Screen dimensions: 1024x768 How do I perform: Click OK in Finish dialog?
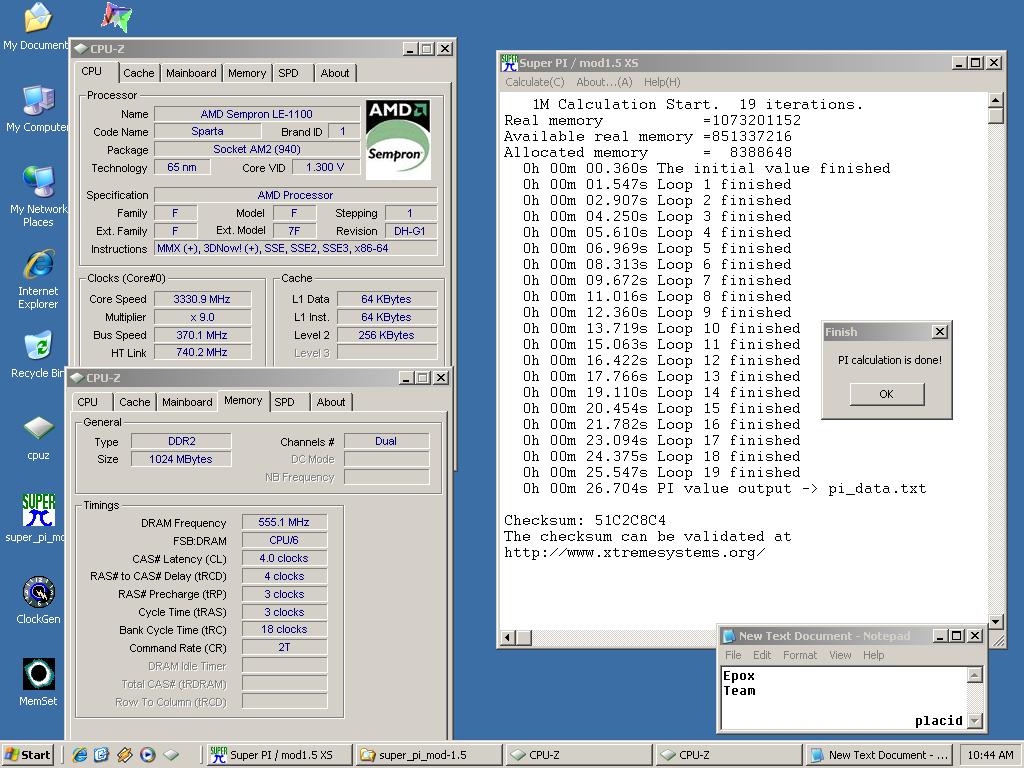(886, 394)
